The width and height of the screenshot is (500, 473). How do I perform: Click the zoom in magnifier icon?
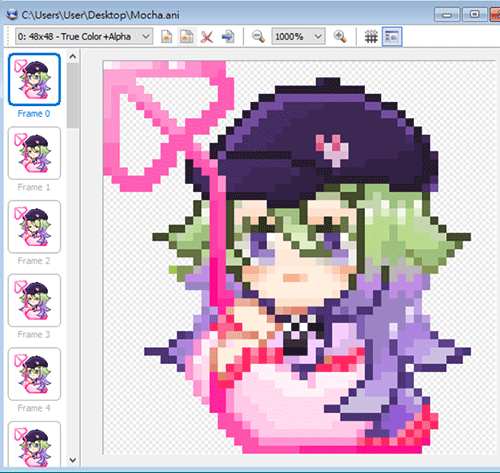coord(340,37)
